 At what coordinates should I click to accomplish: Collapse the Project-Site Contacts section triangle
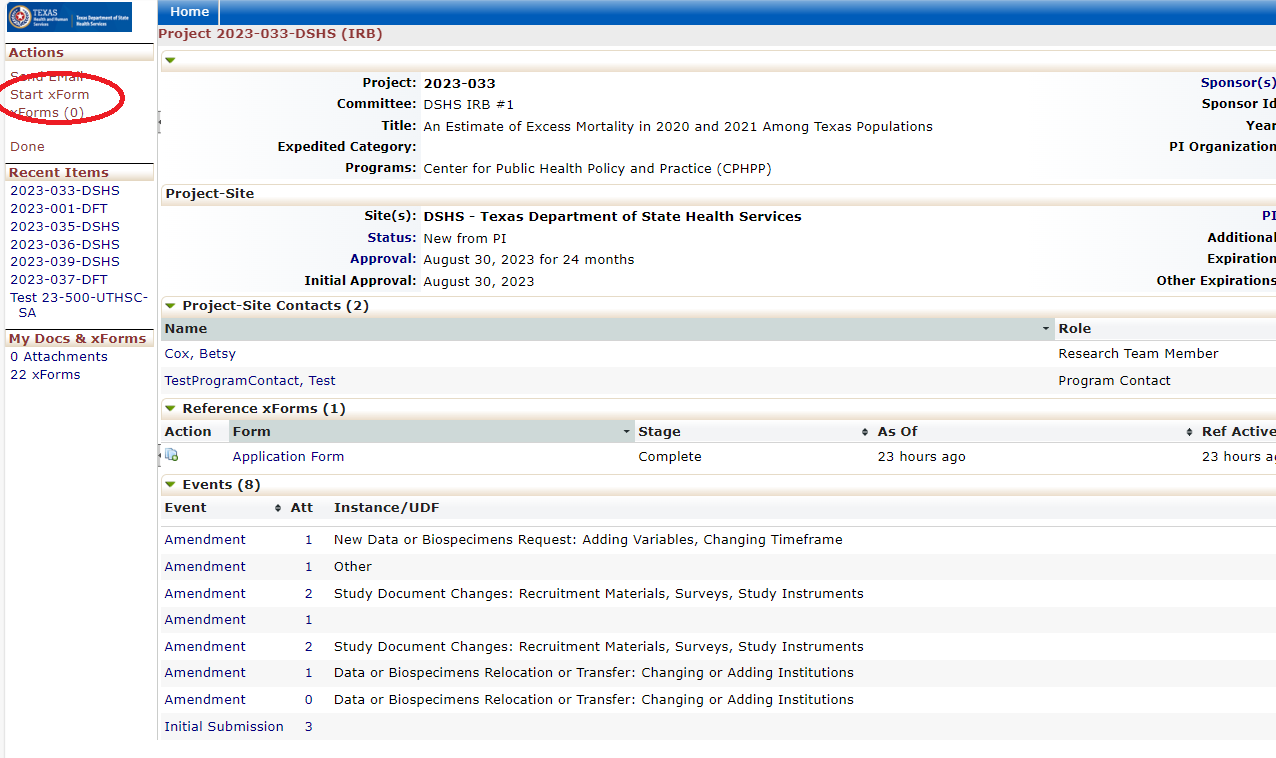click(x=170, y=305)
